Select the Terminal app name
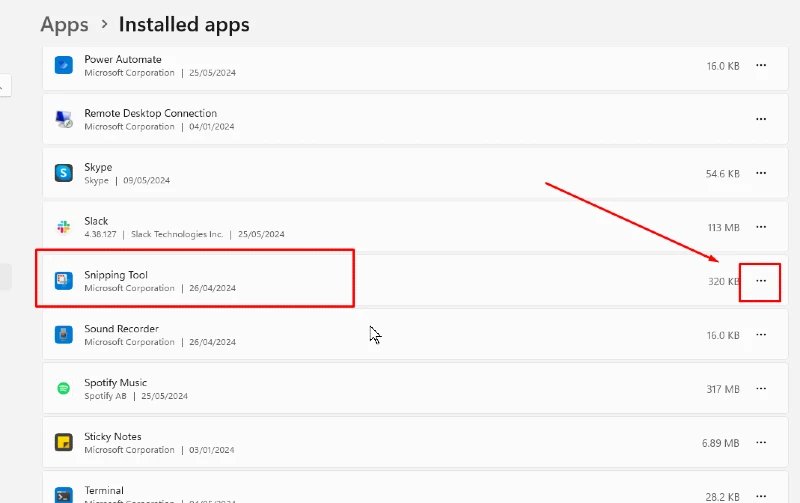The height and width of the screenshot is (503, 800). tap(104, 490)
